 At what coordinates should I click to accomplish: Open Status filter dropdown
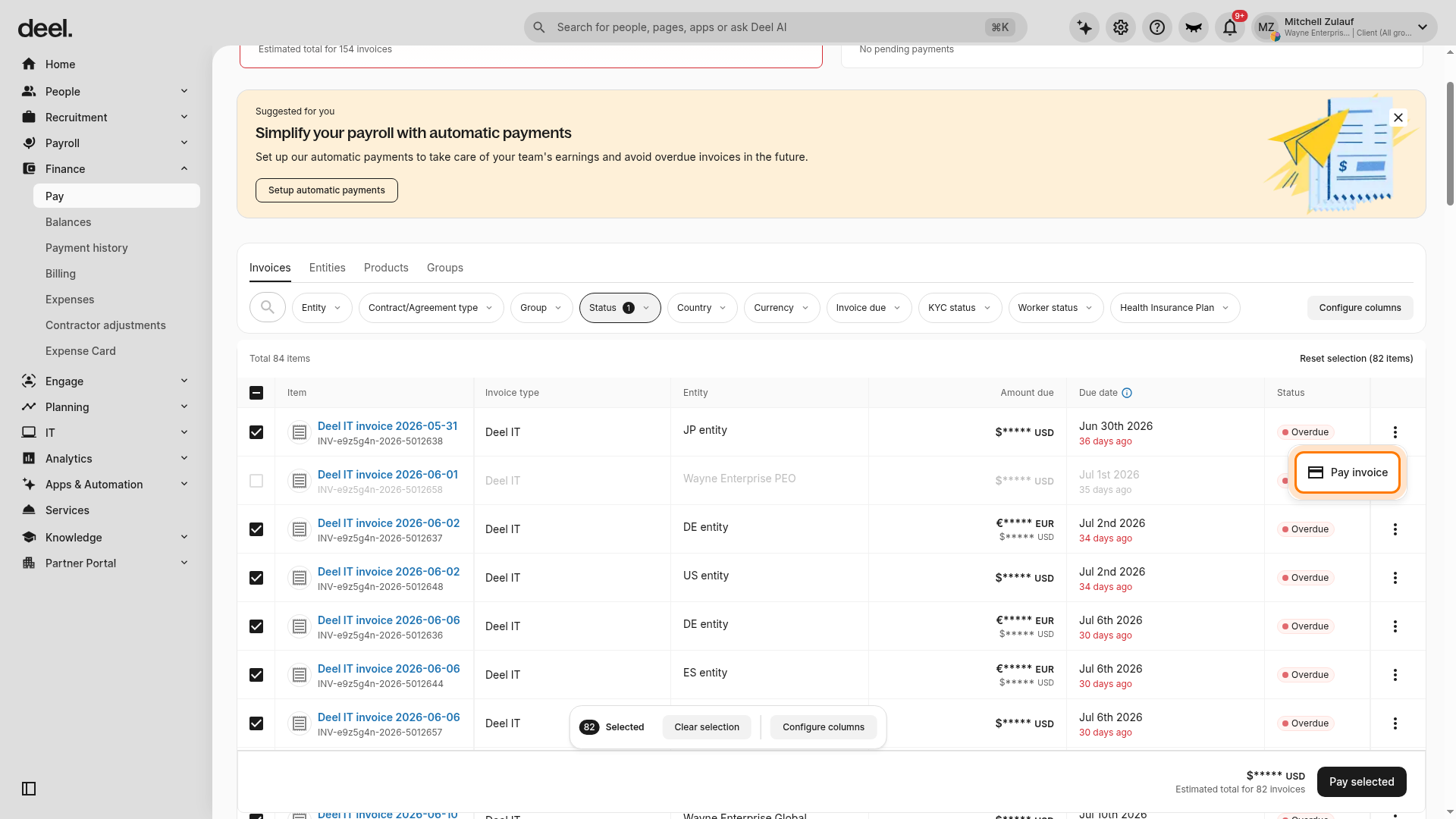click(620, 308)
